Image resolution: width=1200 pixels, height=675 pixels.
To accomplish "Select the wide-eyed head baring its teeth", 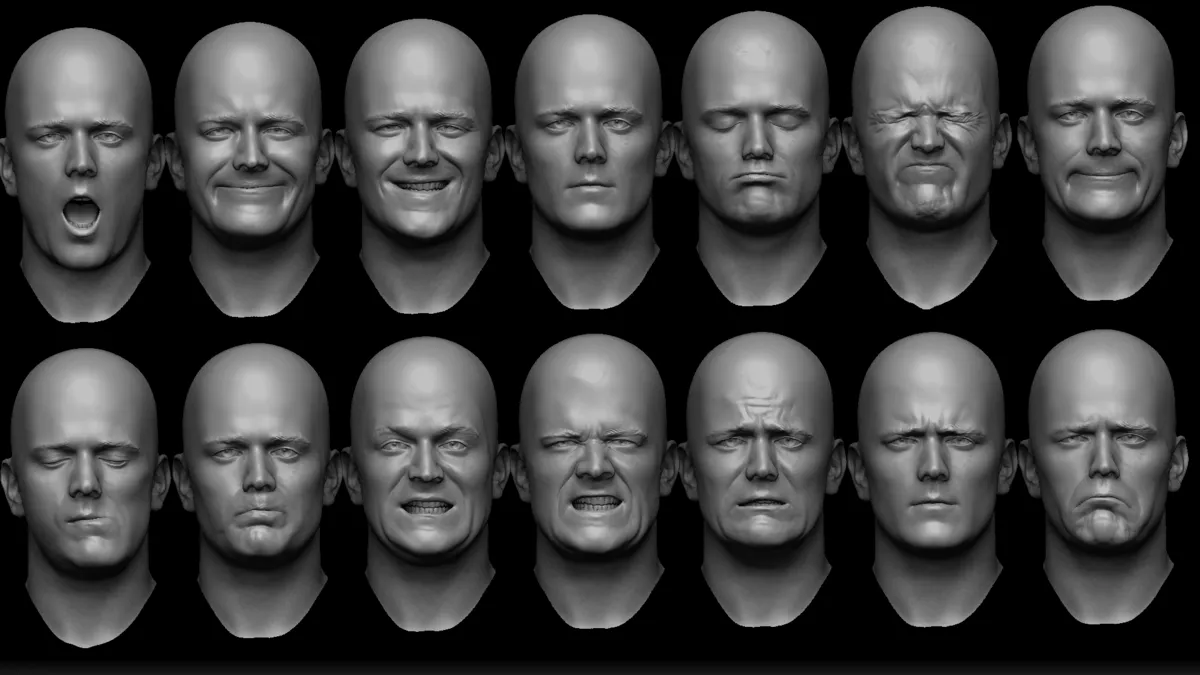I will coord(426,485).
